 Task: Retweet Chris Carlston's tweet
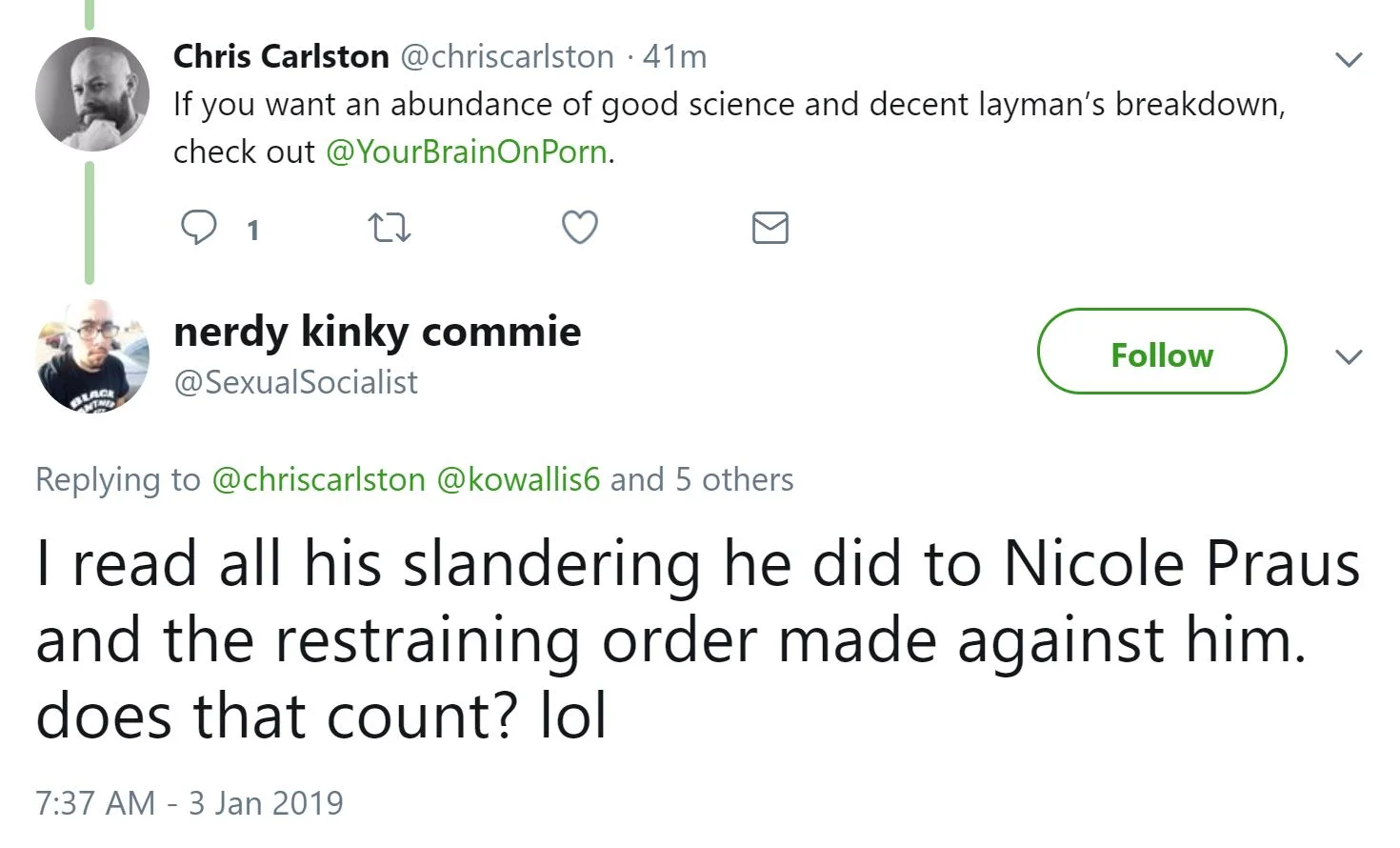point(389,229)
